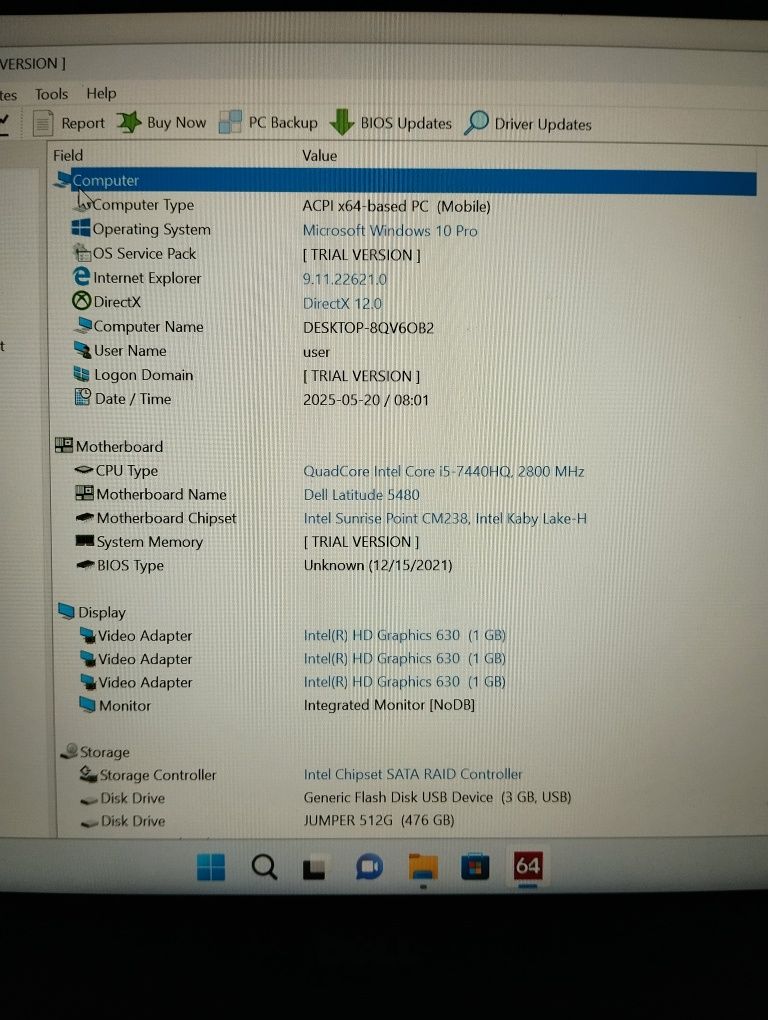Click the AIDA64 taskbar icon

click(x=527, y=866)
